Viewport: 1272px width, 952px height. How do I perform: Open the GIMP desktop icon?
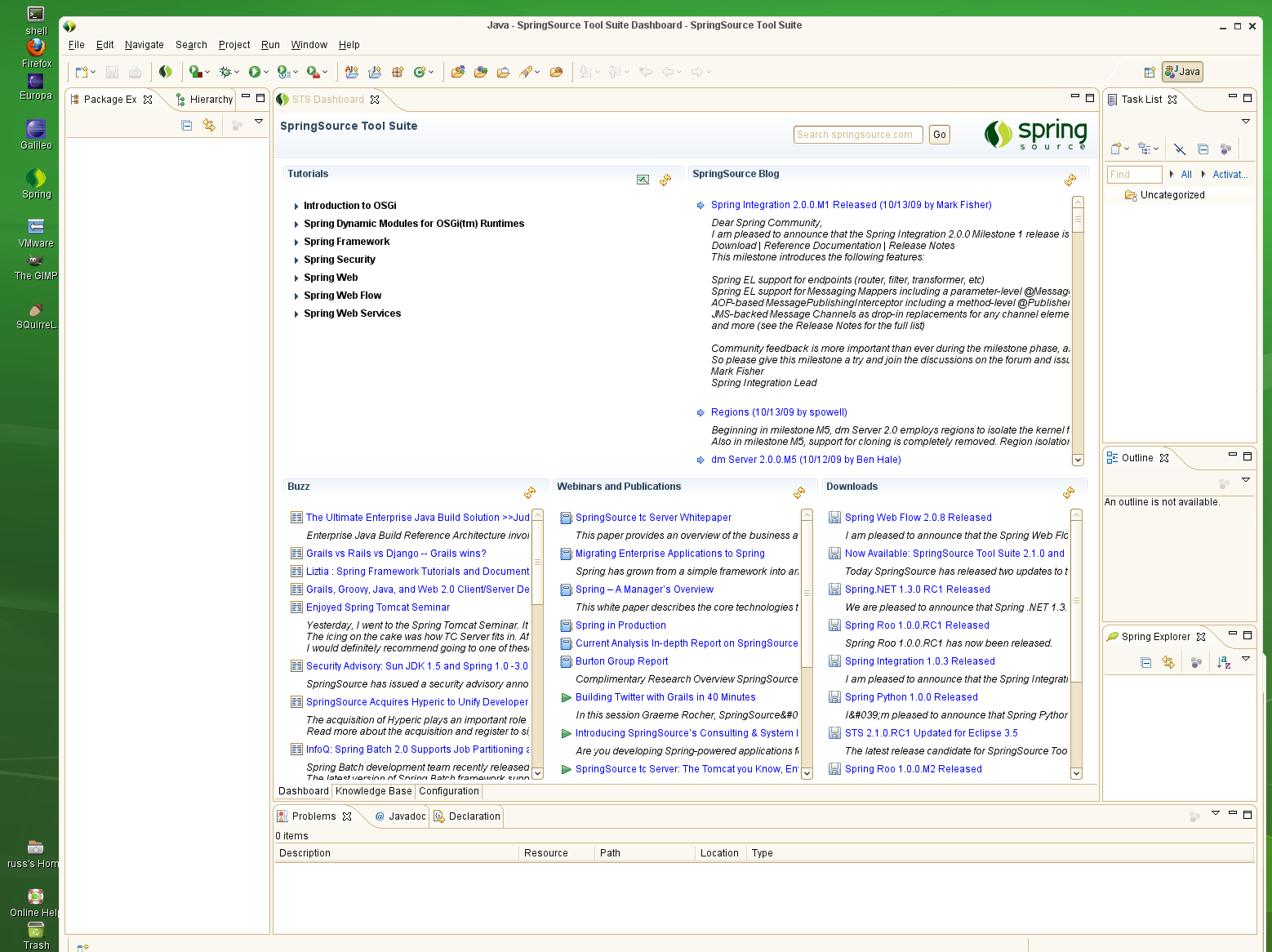36,267
